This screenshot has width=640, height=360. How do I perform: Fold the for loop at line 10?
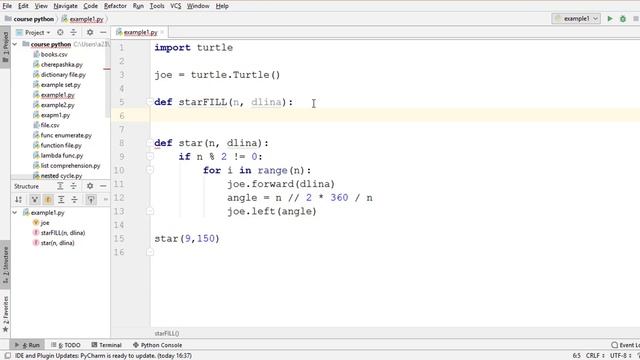point(150,170)
